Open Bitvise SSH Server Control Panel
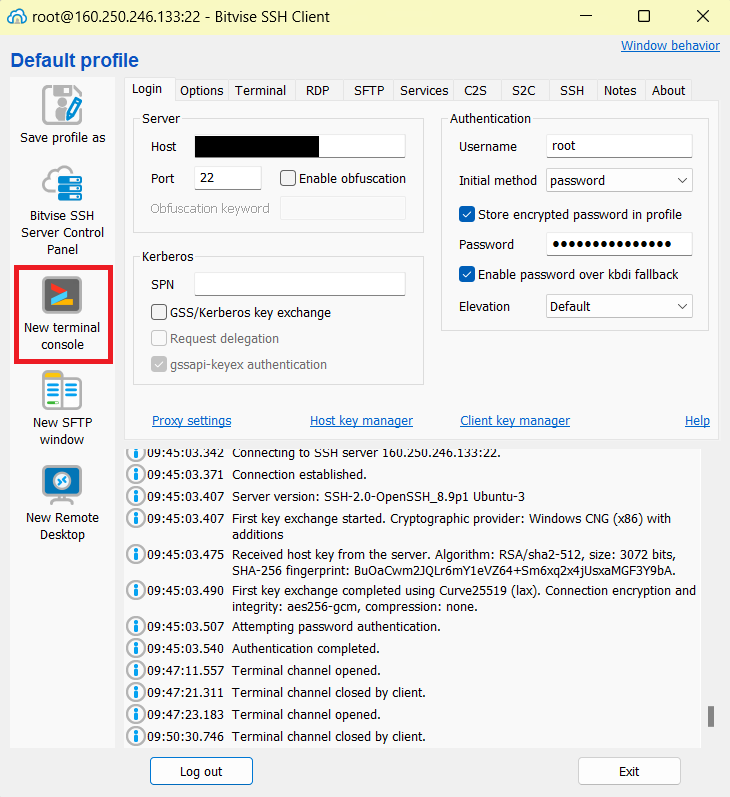This screenshot has width=730, height=797. 62,187
